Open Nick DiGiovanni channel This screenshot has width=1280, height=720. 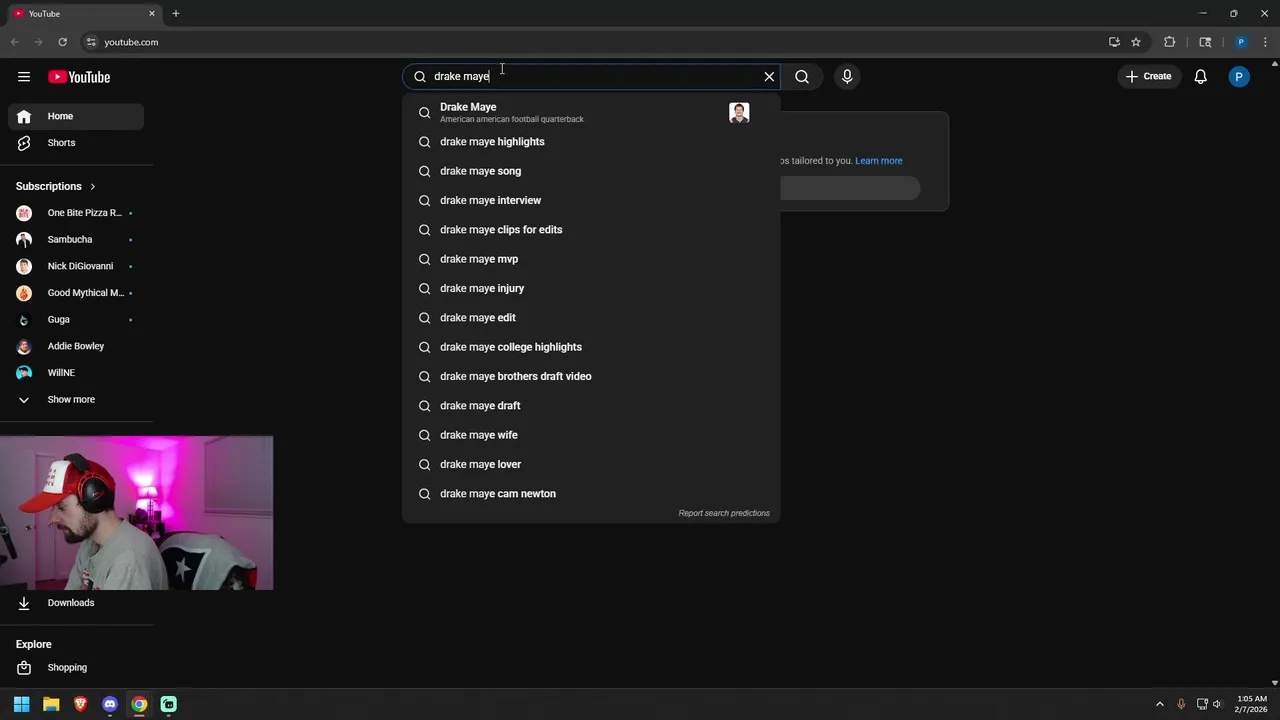point(76,267)
